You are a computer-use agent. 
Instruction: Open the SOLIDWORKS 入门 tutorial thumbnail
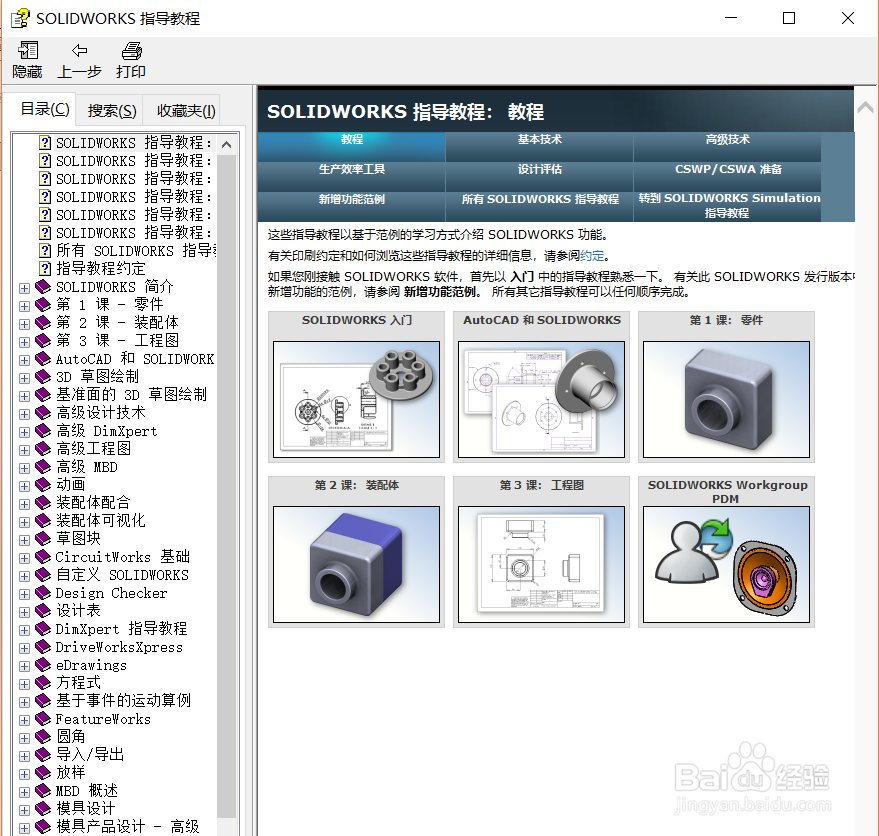[x=357, y=399]
